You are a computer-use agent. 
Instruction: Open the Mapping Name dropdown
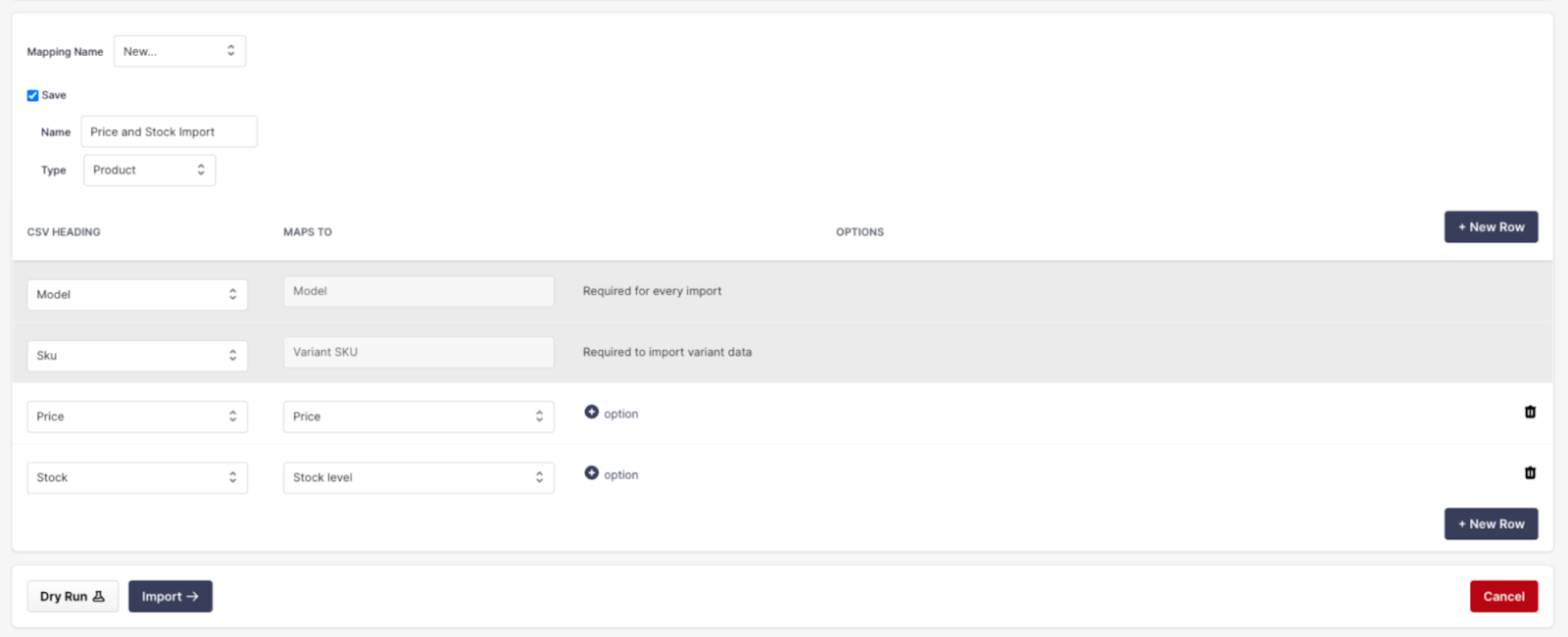point(179,51)
